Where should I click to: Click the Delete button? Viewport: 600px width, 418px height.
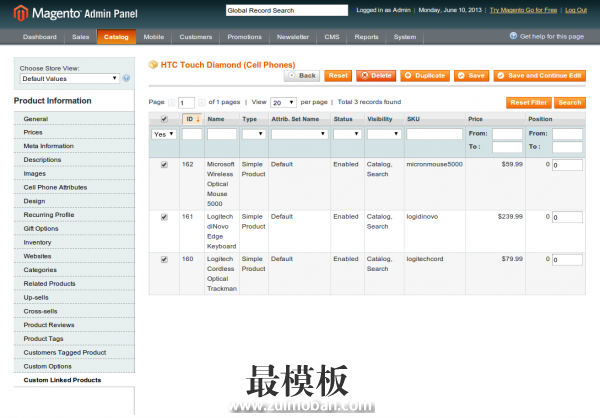pos(376,76)
